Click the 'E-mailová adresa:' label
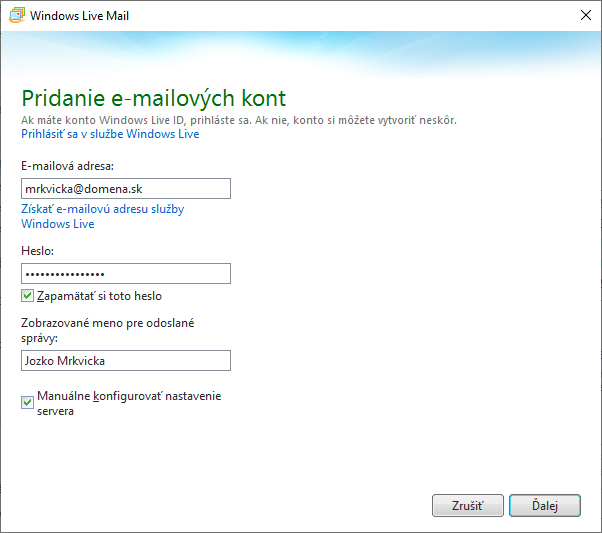Screen dimensions: 602x533 pyautogui.click(x=68, y=166)
